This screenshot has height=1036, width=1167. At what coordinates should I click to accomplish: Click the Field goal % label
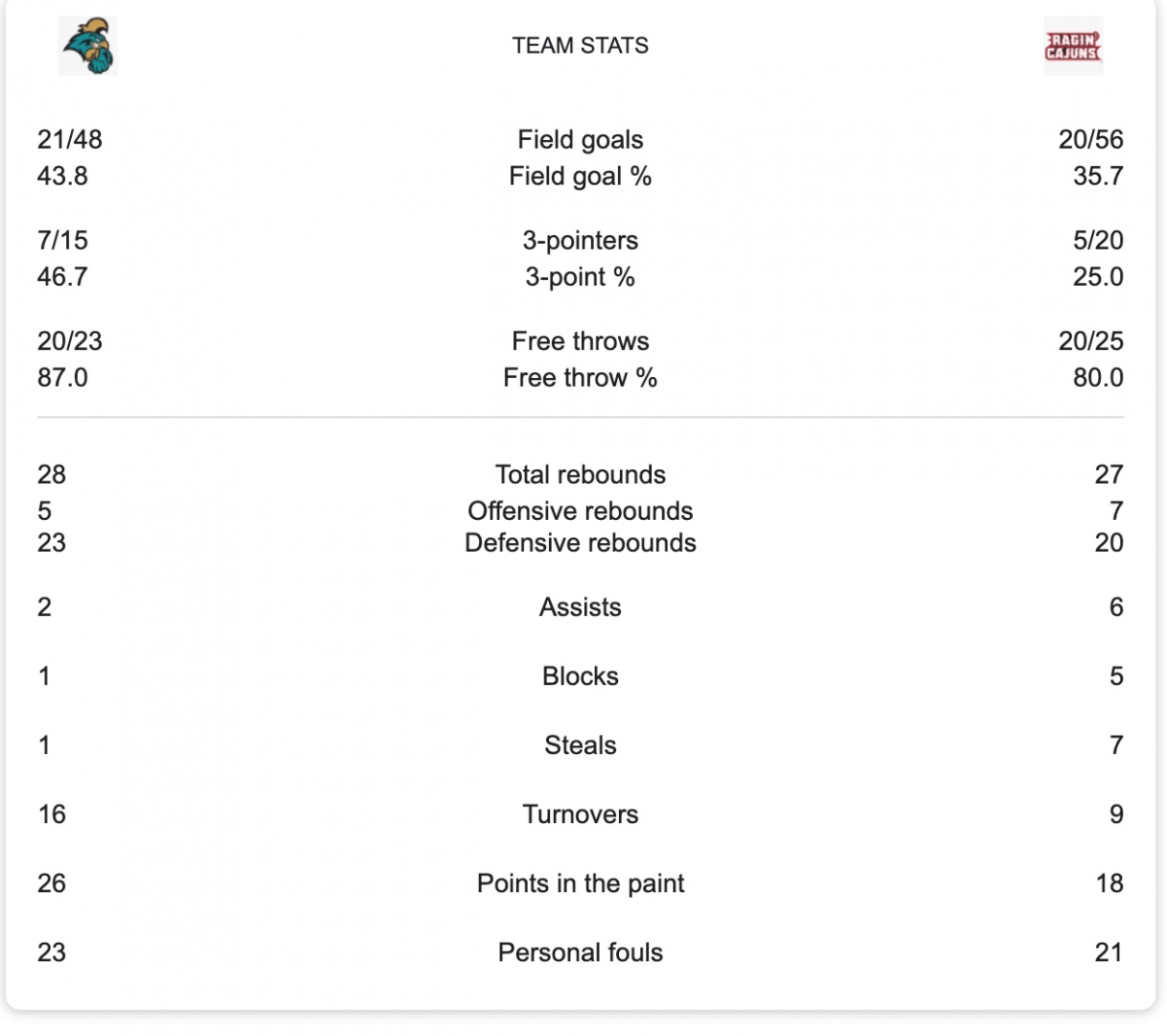(580, 177)
